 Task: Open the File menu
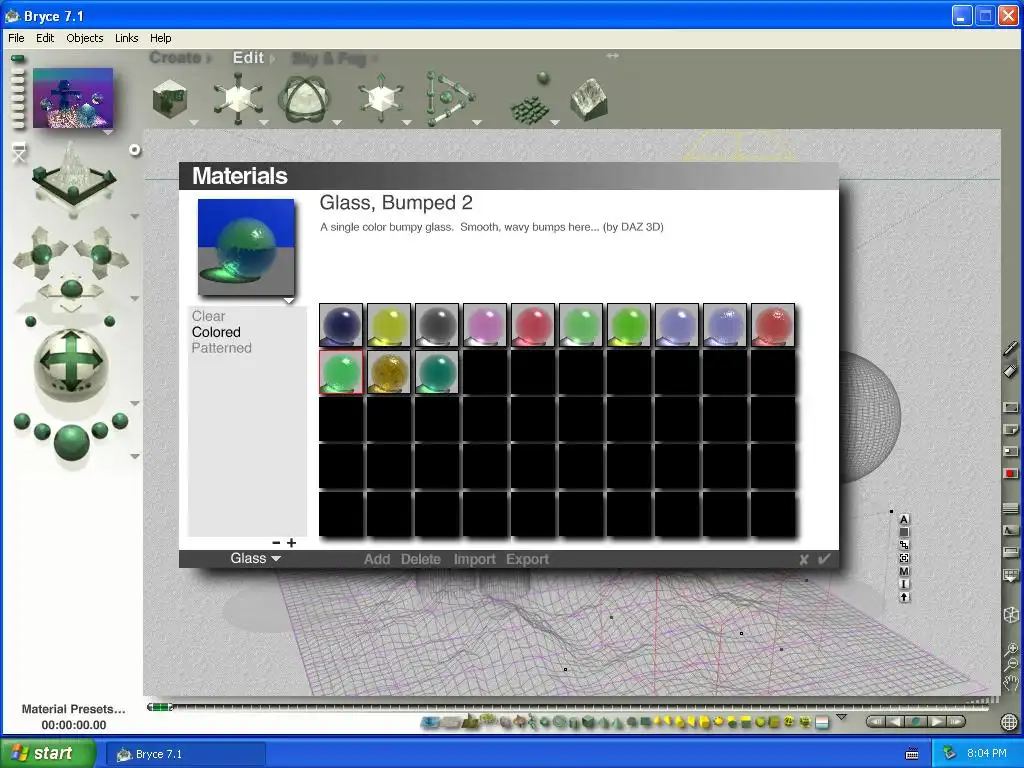tap(16, 38)
